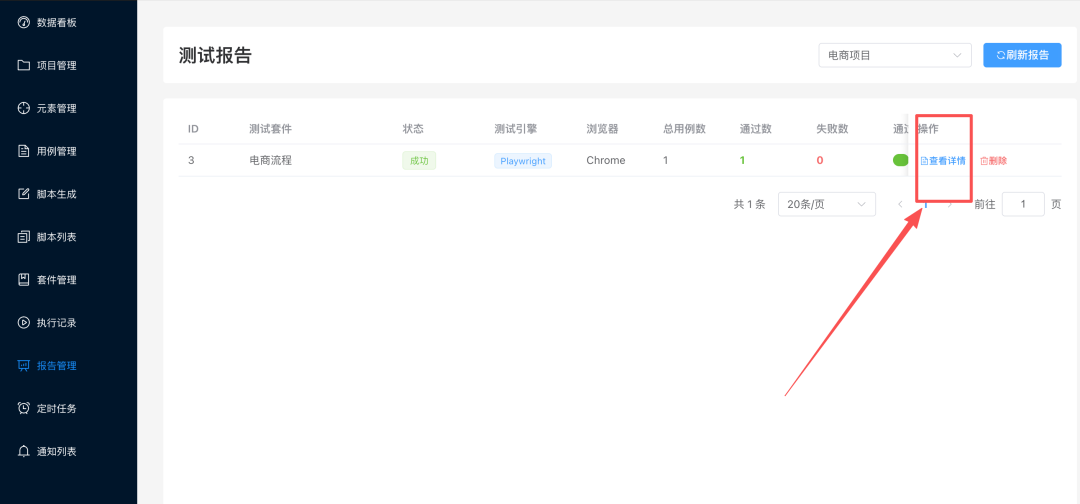This screenshot has width=1080, height=504.
Task: Click the 元素管理 target icon
Action: [23, 108]
